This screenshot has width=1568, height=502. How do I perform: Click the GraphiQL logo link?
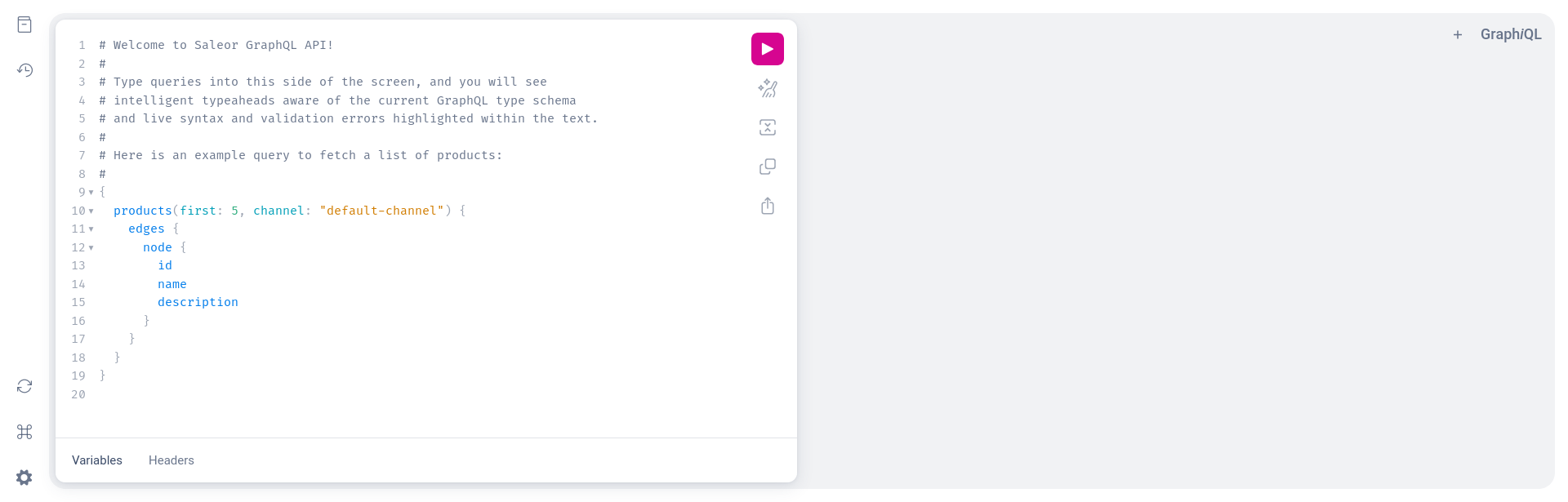[x=1511, y=34]
